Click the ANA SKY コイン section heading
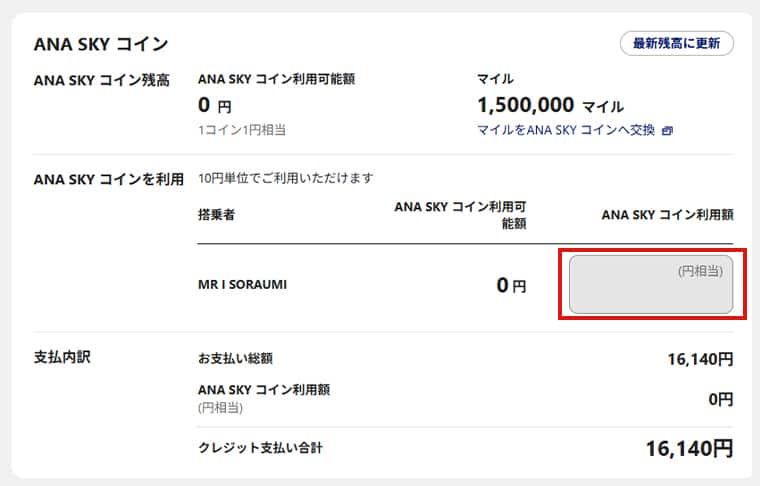This screenshot has width=760, height=486. point(101,44)
